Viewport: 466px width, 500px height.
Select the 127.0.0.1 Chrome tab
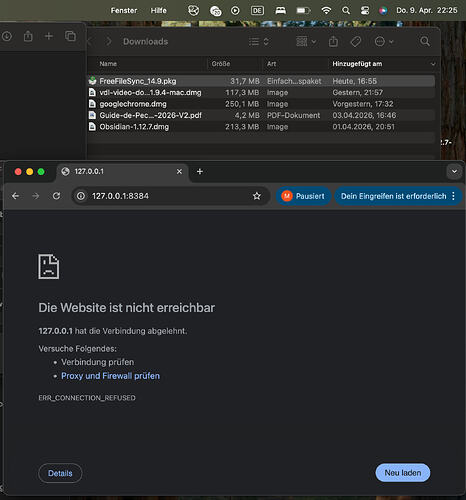[x=122, y=172]
